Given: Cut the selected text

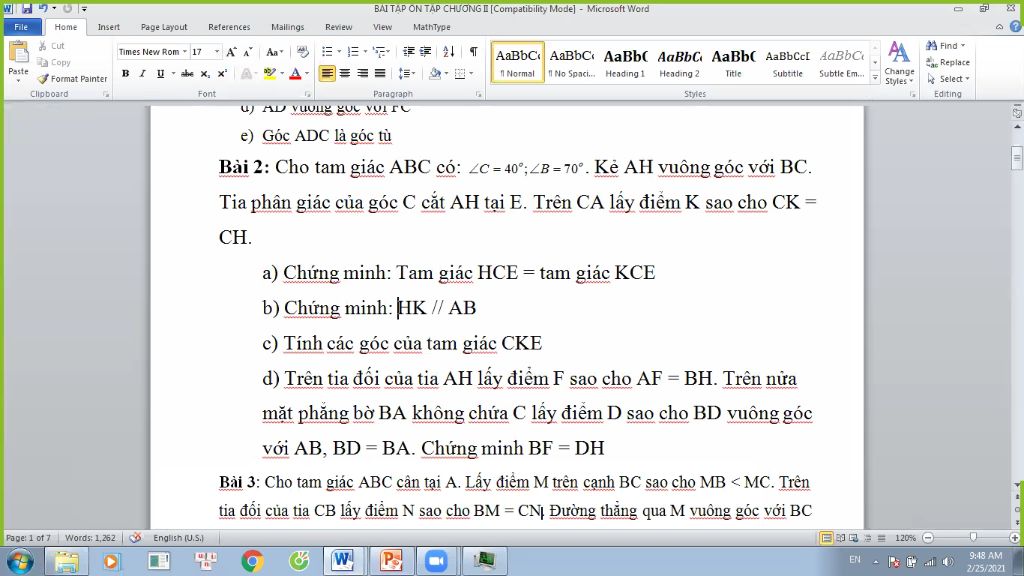Looking at the screenshot, I should [x=52, y=46].
